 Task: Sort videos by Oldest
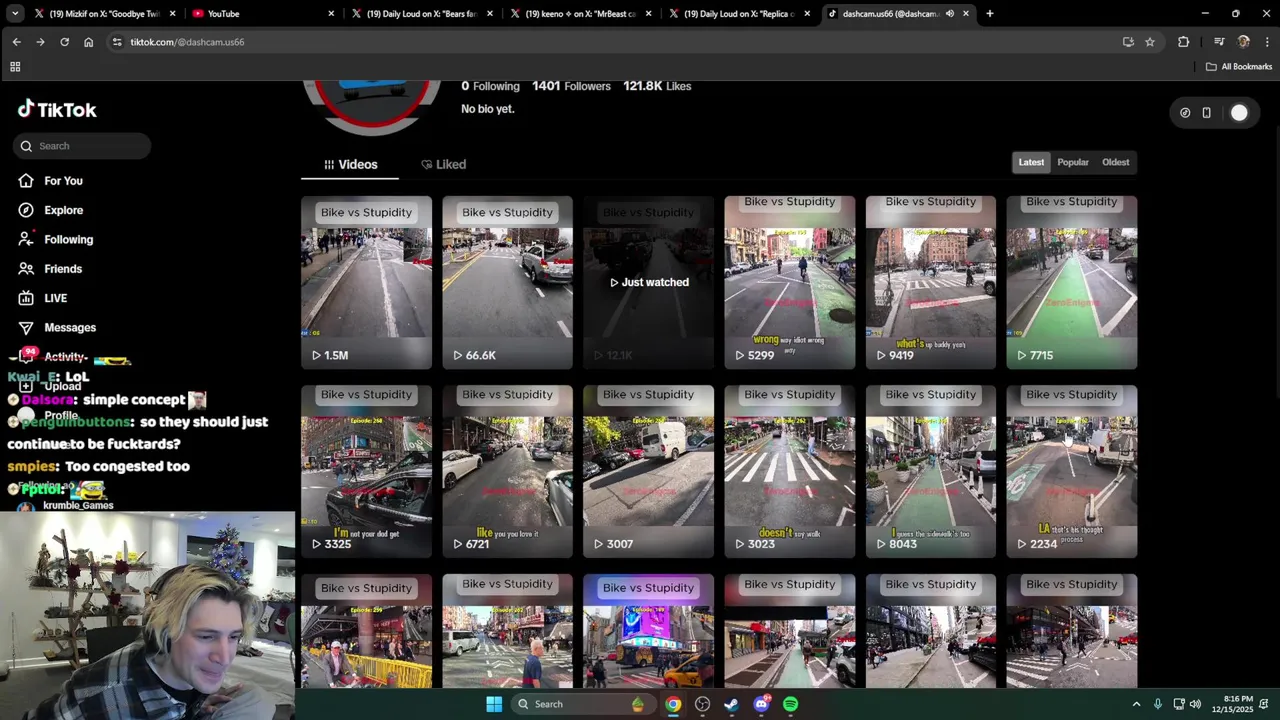click(x=1115, y=162)
